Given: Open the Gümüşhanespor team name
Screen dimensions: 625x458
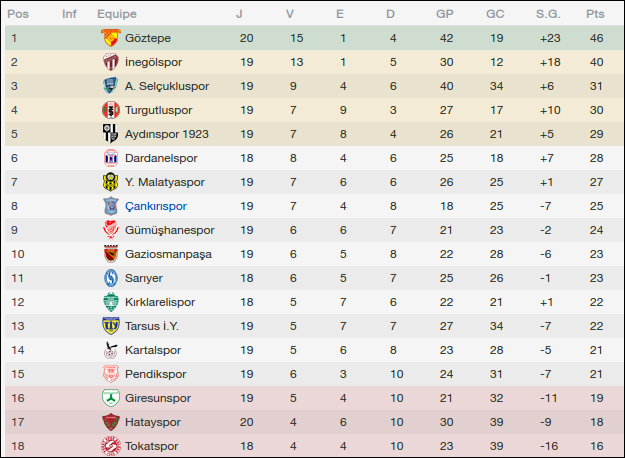Looking at the screenshot, I should click(170, 230).
